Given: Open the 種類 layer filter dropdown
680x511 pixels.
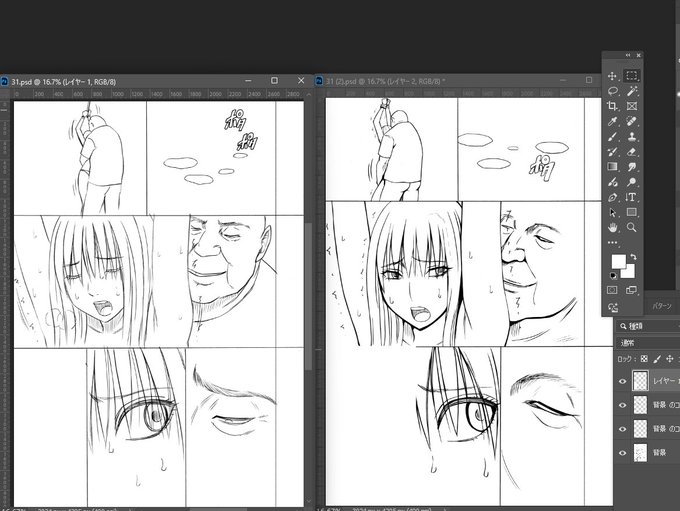Looking at the screenshot, I should tap(647, 326).
